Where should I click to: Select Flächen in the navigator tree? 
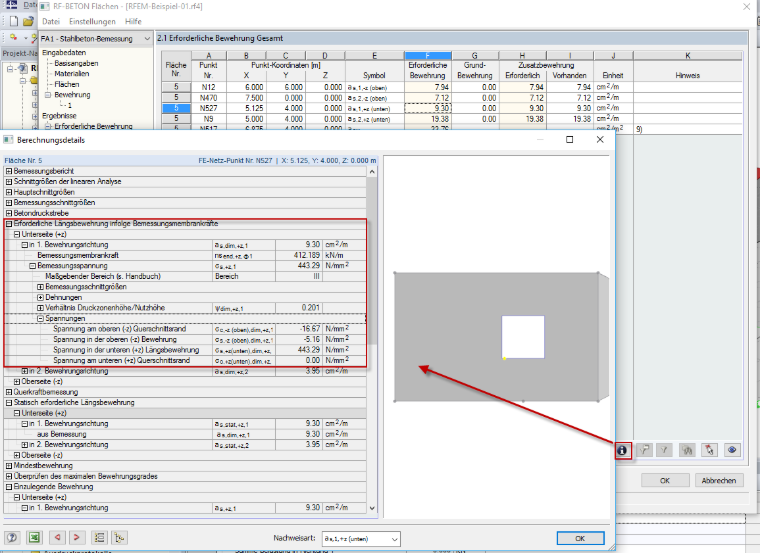tap(67, 84)
